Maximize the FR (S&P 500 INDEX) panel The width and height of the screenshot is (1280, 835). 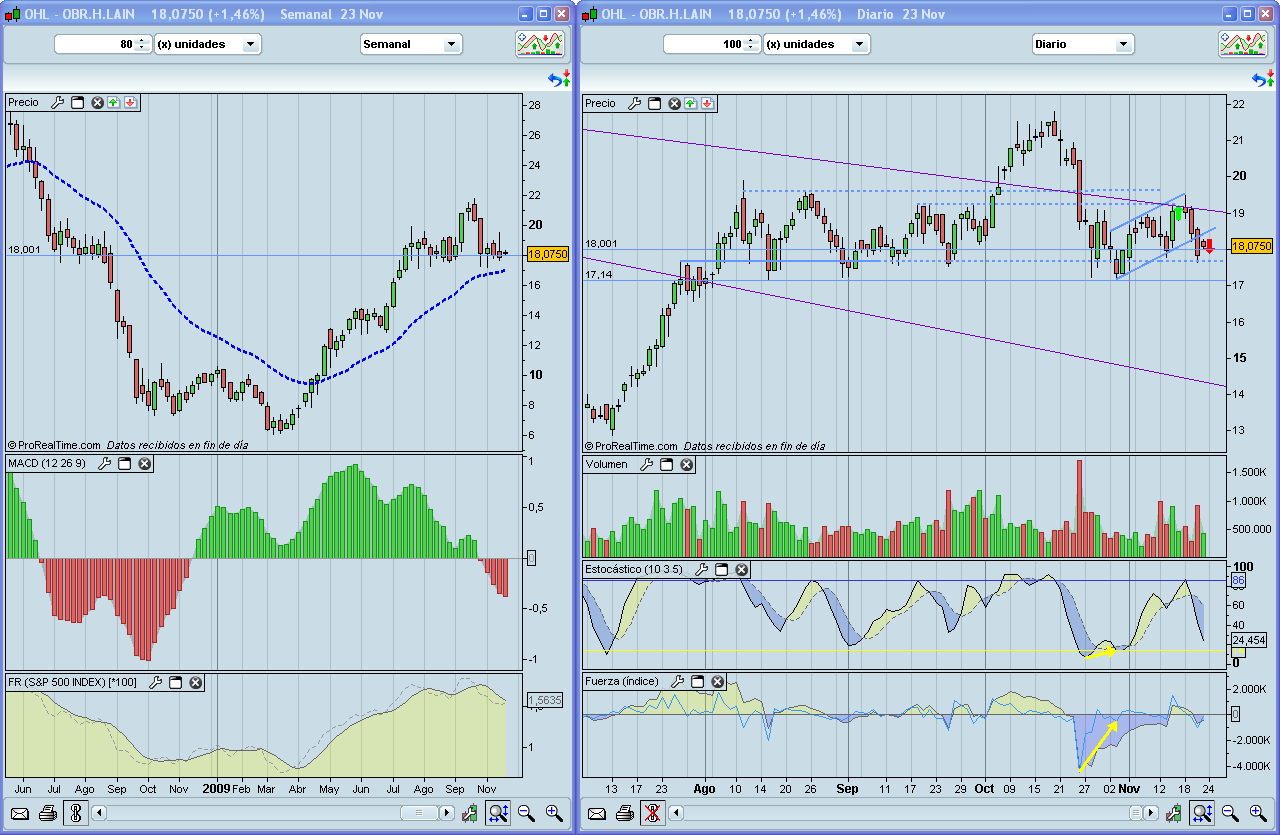point(175,683)
